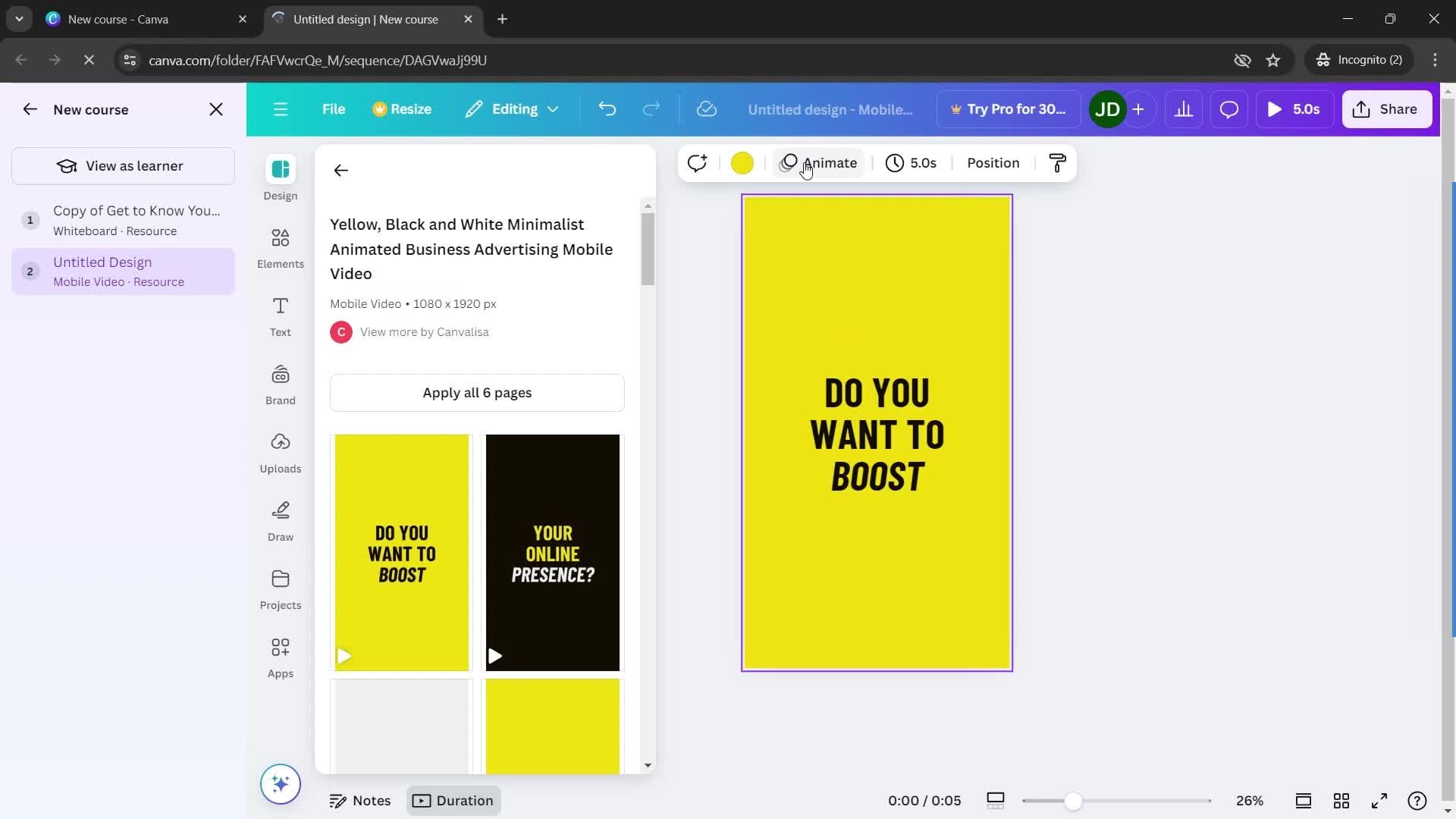This screenshot has width=1456, height=819.
Task: Toggle the scrolling pages view
Action: coord(1304,801)
